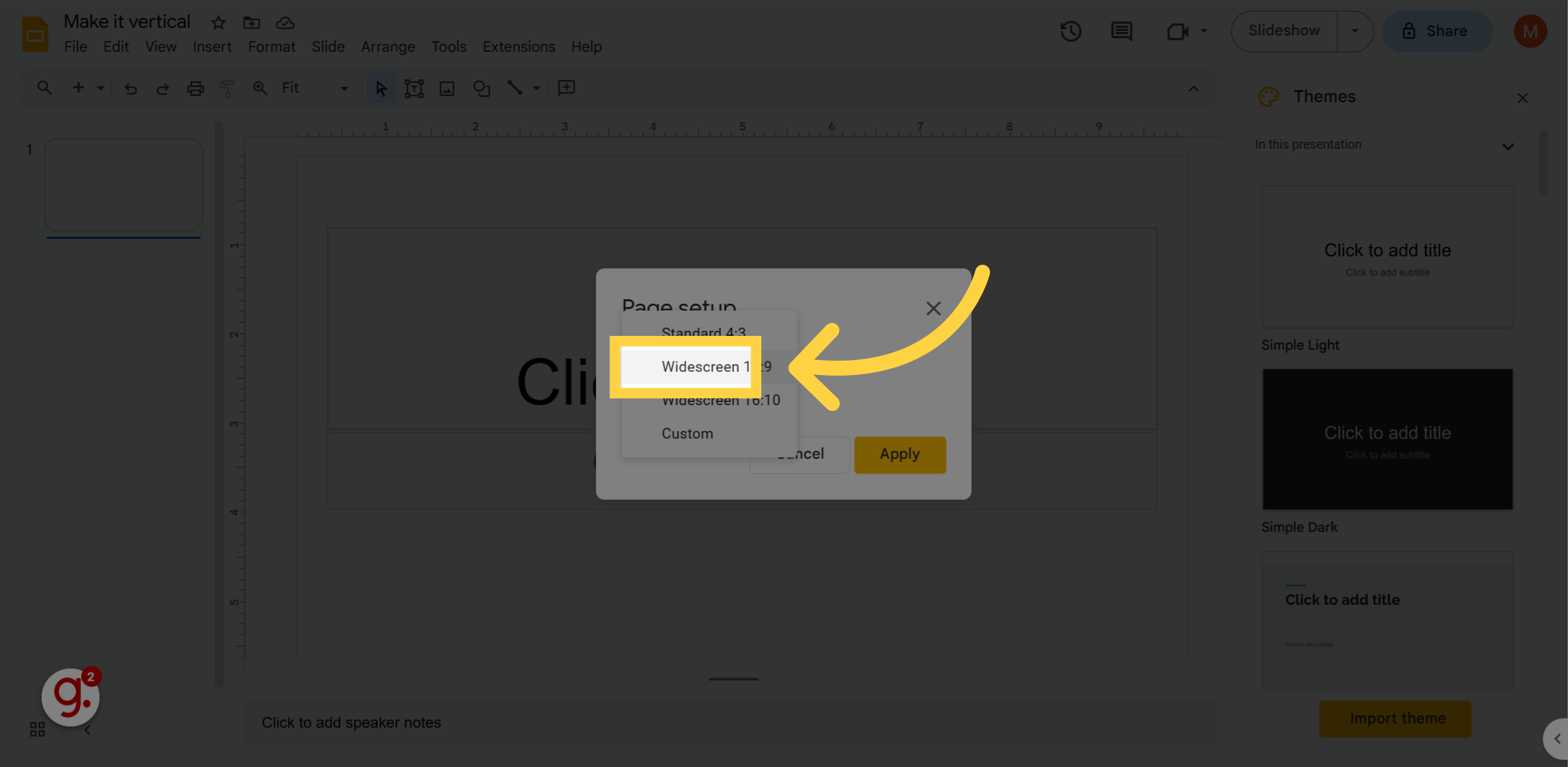
Task: Start a Google Meet presentation
Action: [x=1177, y=31]
